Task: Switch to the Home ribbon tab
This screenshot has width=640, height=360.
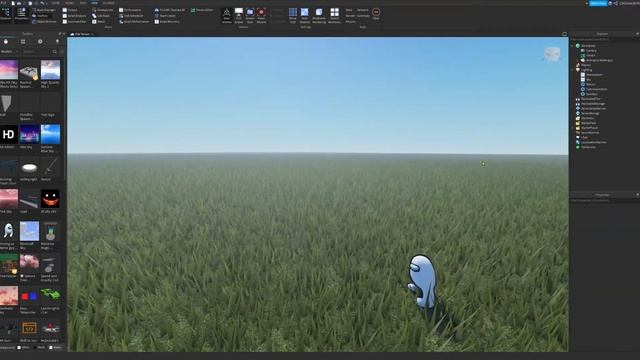Action: point(55,3)
